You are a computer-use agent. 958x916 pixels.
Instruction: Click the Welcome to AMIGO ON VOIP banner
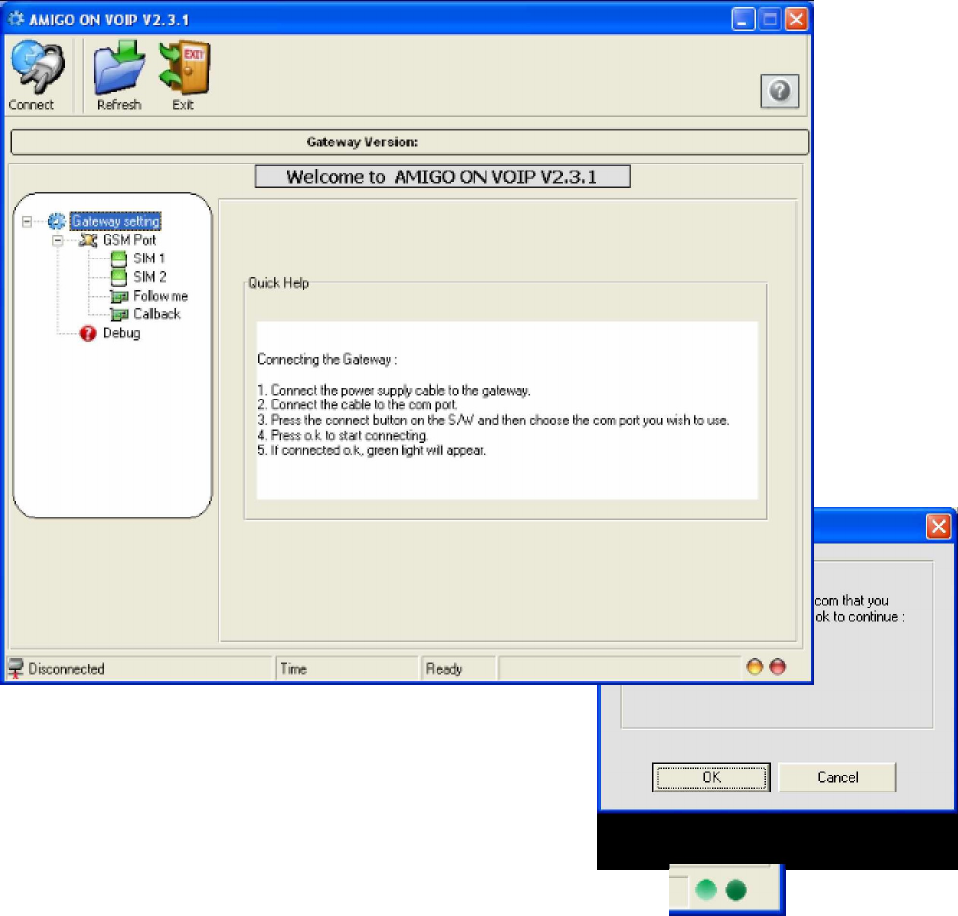click(x=442, y=177)
